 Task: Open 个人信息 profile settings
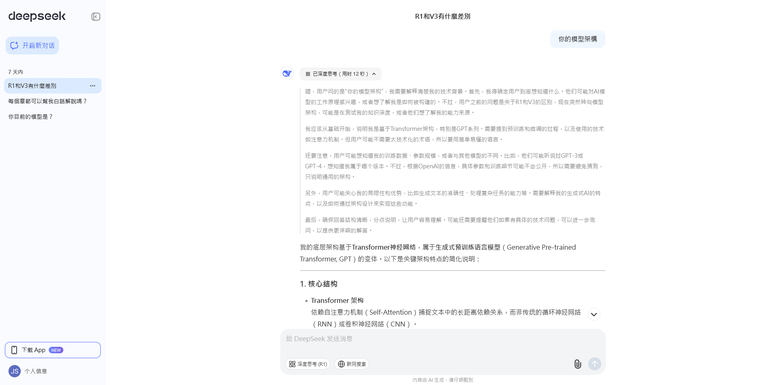[36, 371]
